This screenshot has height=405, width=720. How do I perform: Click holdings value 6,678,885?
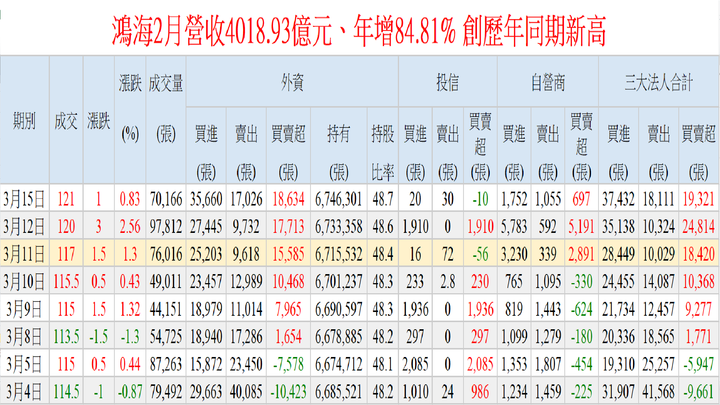[x=338, y=337]
